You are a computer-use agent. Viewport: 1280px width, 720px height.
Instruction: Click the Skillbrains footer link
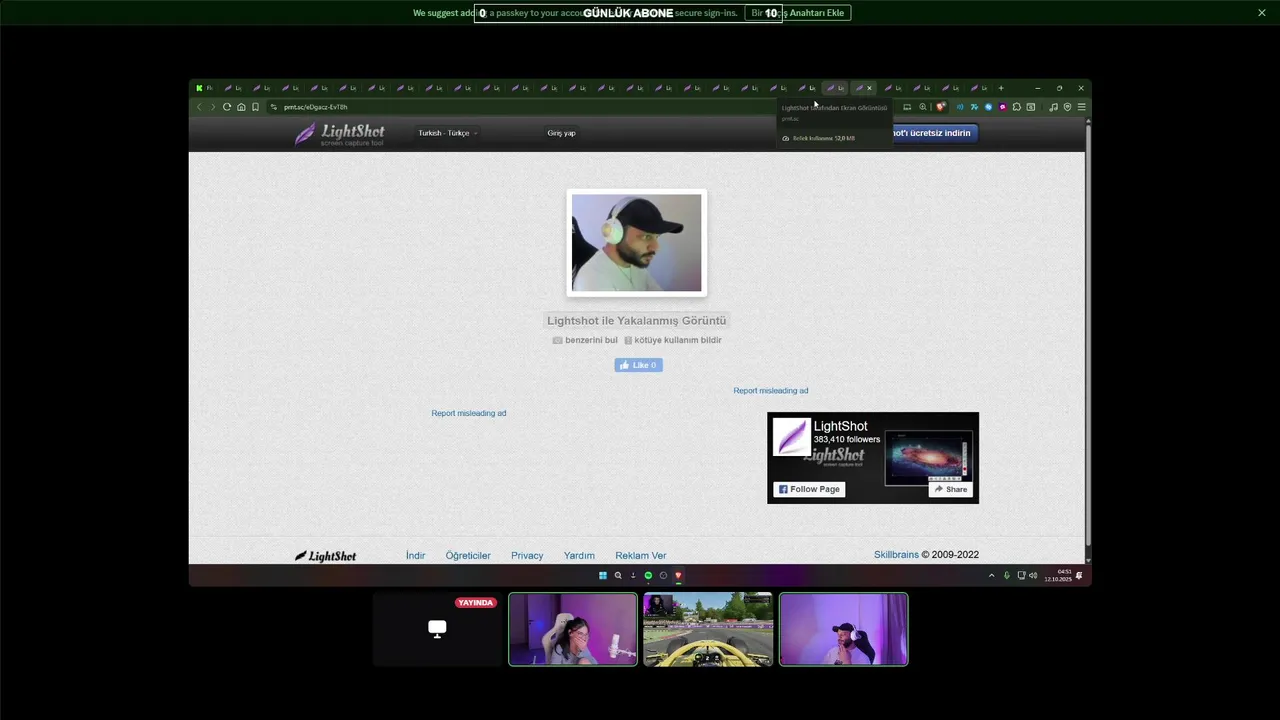tap(896, 555)
